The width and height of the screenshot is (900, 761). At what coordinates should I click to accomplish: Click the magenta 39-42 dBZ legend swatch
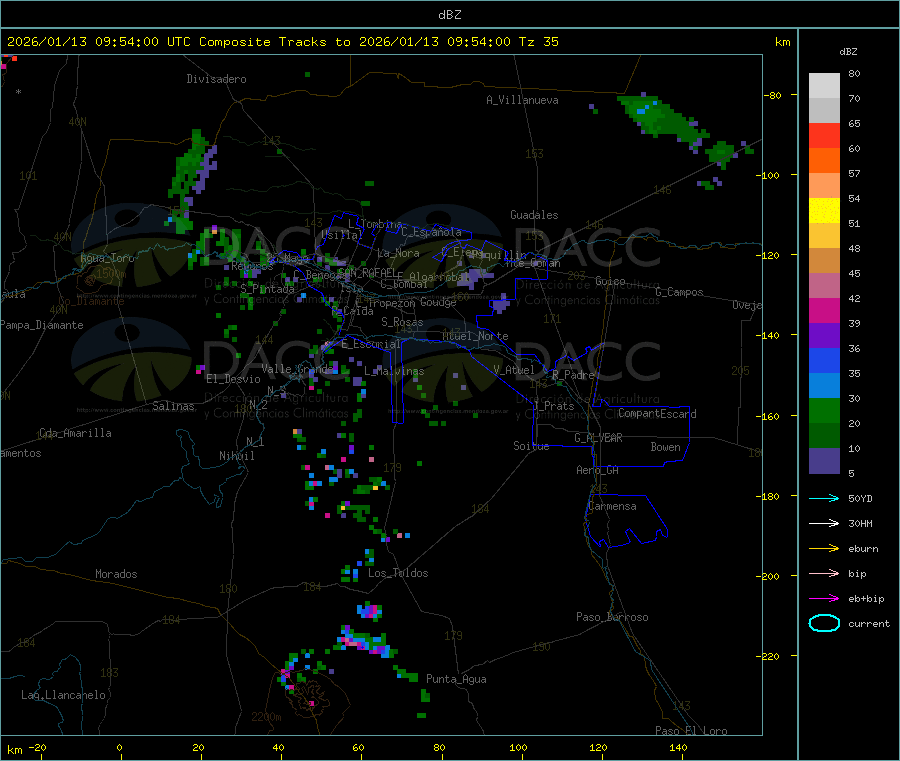[x=824, y=310]
